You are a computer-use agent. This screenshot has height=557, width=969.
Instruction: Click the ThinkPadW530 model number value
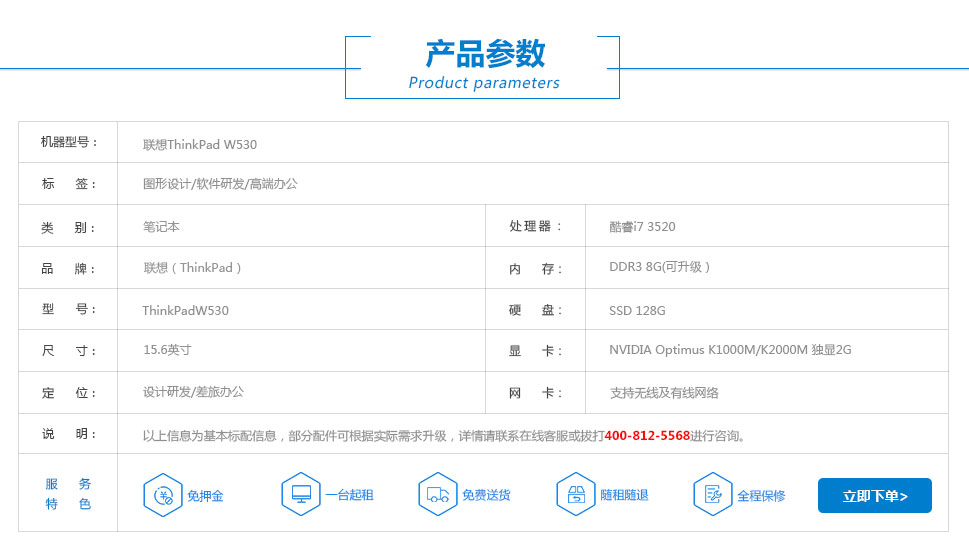coord(185,310)
